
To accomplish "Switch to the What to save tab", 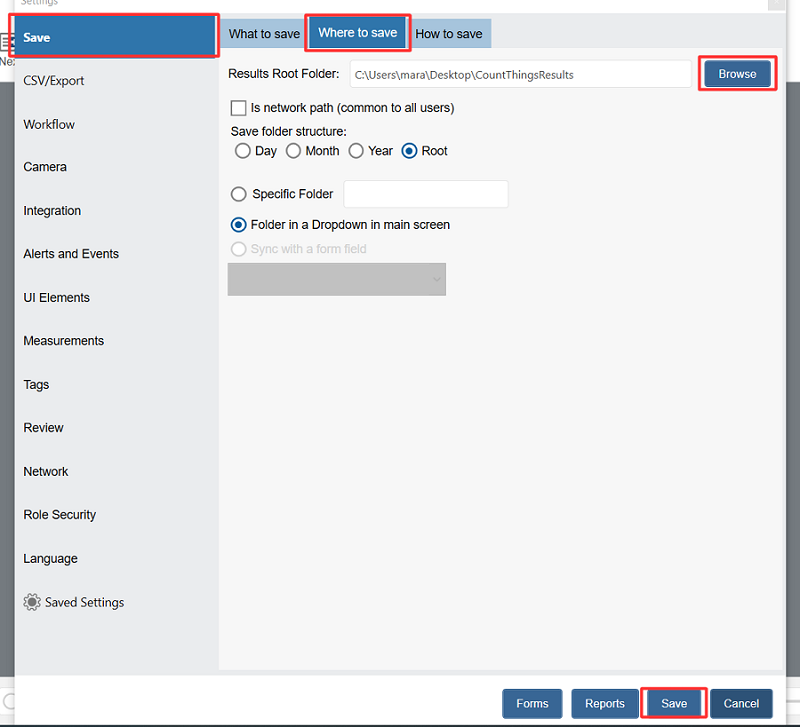I will coord(264,34).
